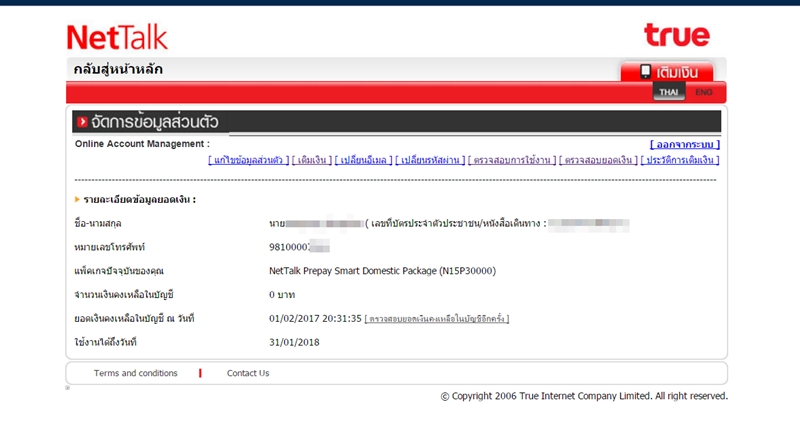Open แก้ไขข้อมูลส่วนตัว edit profile link
800x444 pixels.
[248, 160]
